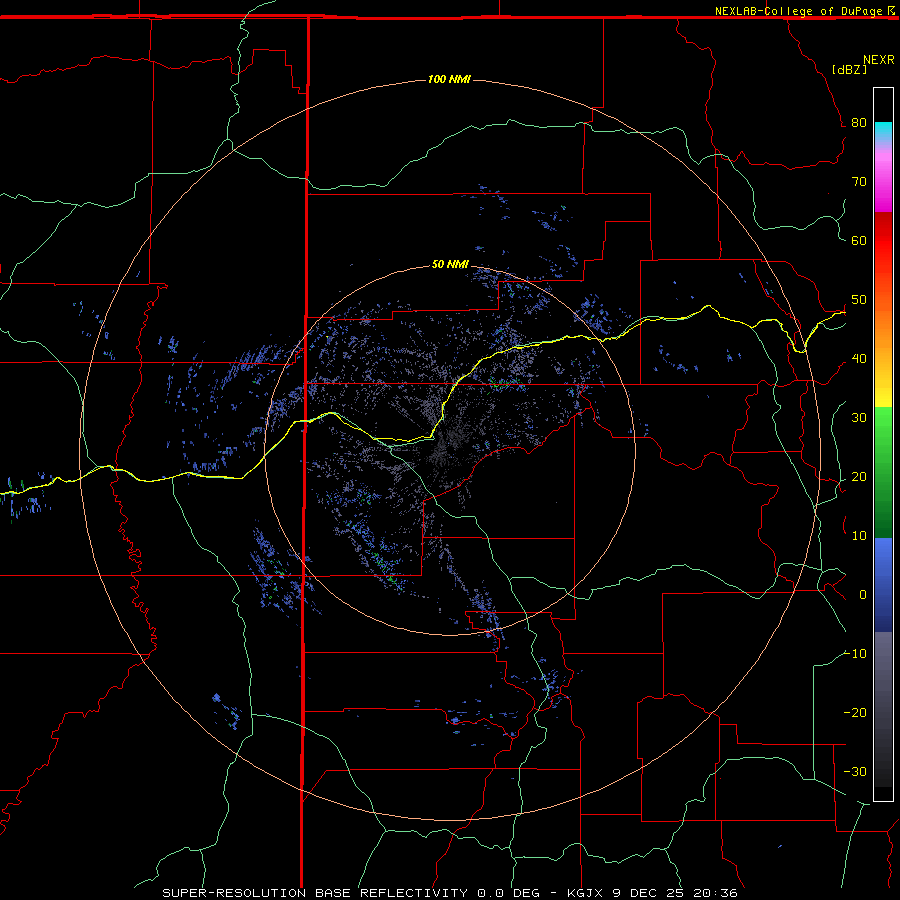Click the 10 dBZ scale value
Image resolution: width=900 pixels, height=900 pixels.
point(859,536)
